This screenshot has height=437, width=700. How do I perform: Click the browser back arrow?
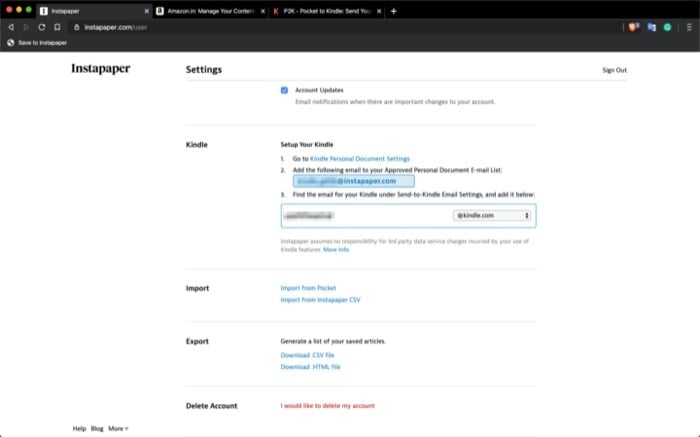click(11, 27)
